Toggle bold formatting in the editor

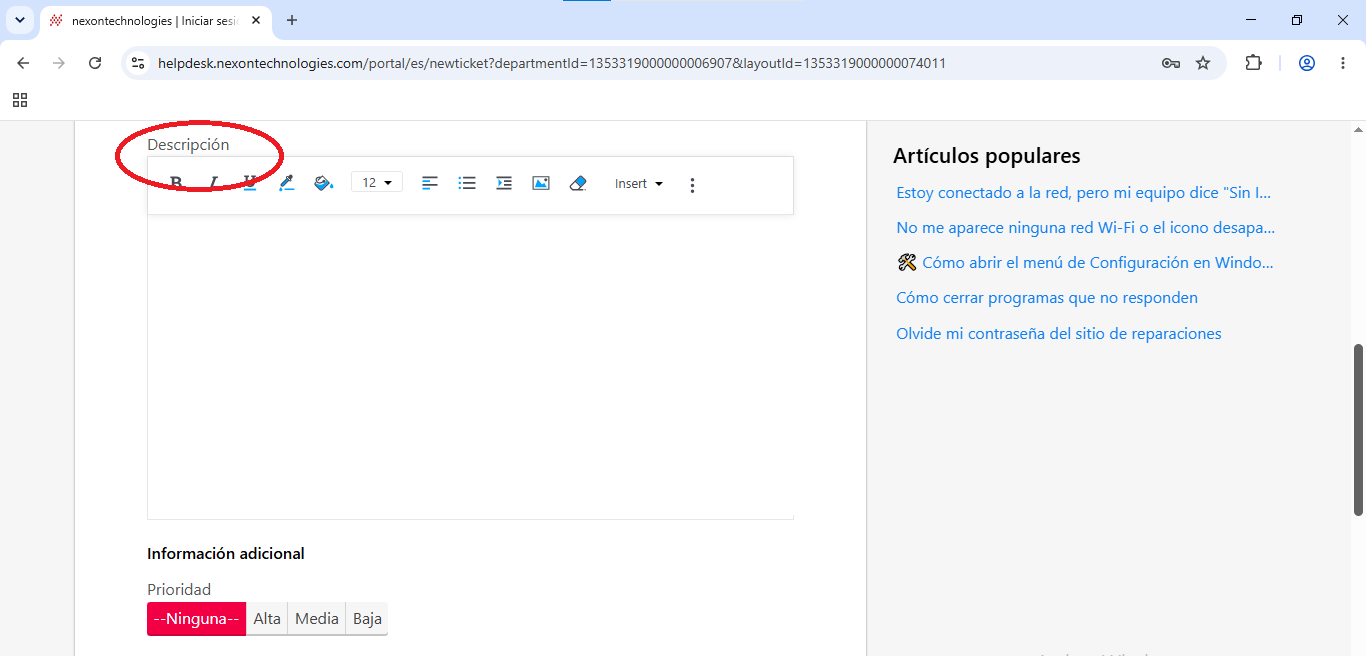click(176, 183)
